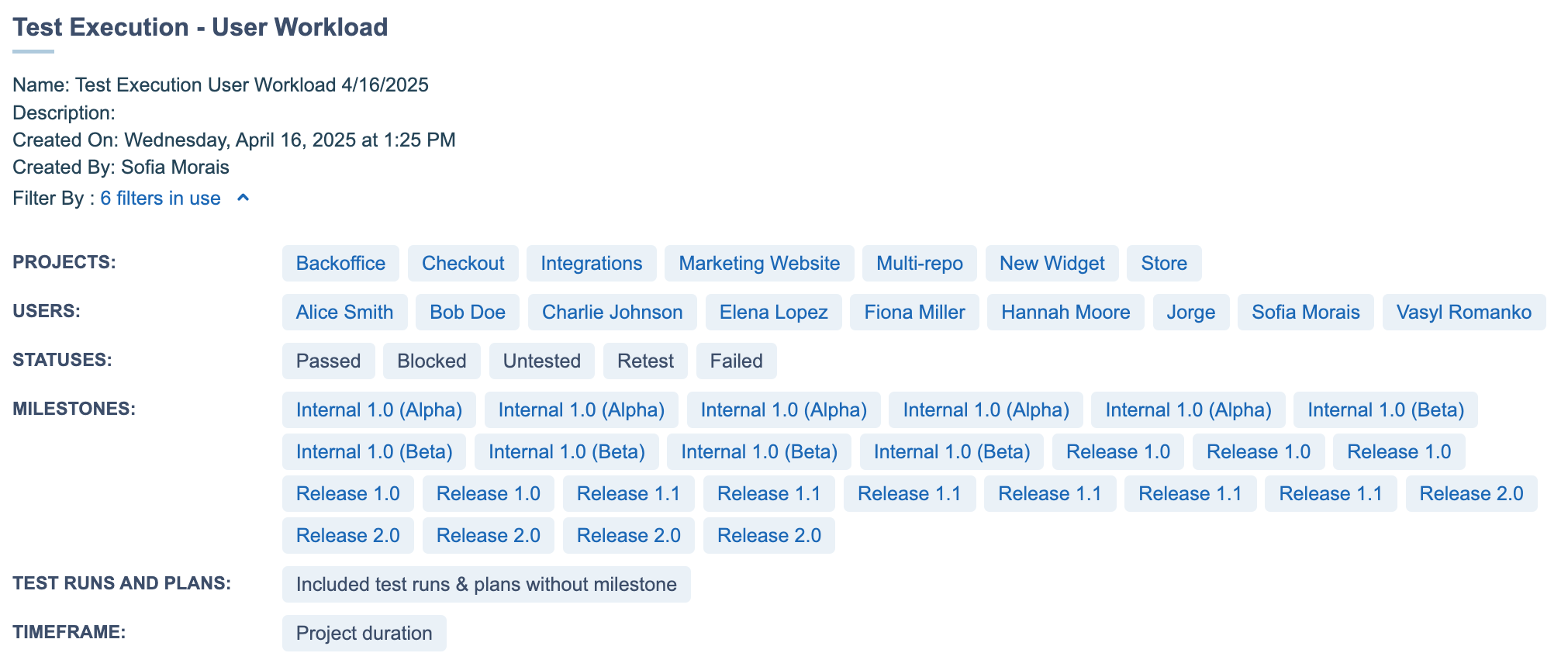Click the Untested status tag
This screenshot has width=1568, height=653.
[541, 361]
